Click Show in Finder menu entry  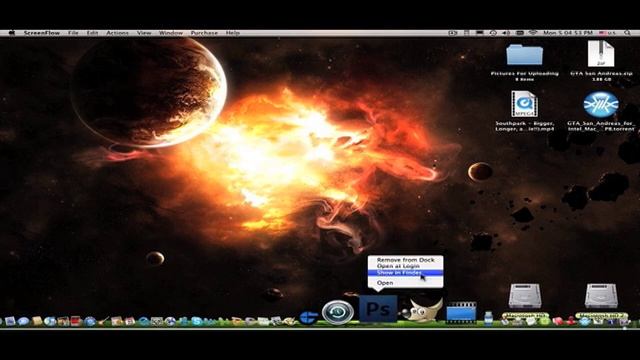[405, 272]
